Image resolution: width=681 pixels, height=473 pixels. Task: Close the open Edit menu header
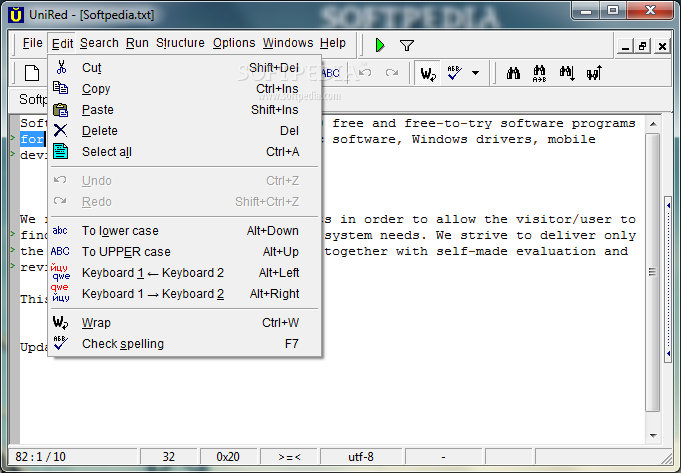point(62,43)
